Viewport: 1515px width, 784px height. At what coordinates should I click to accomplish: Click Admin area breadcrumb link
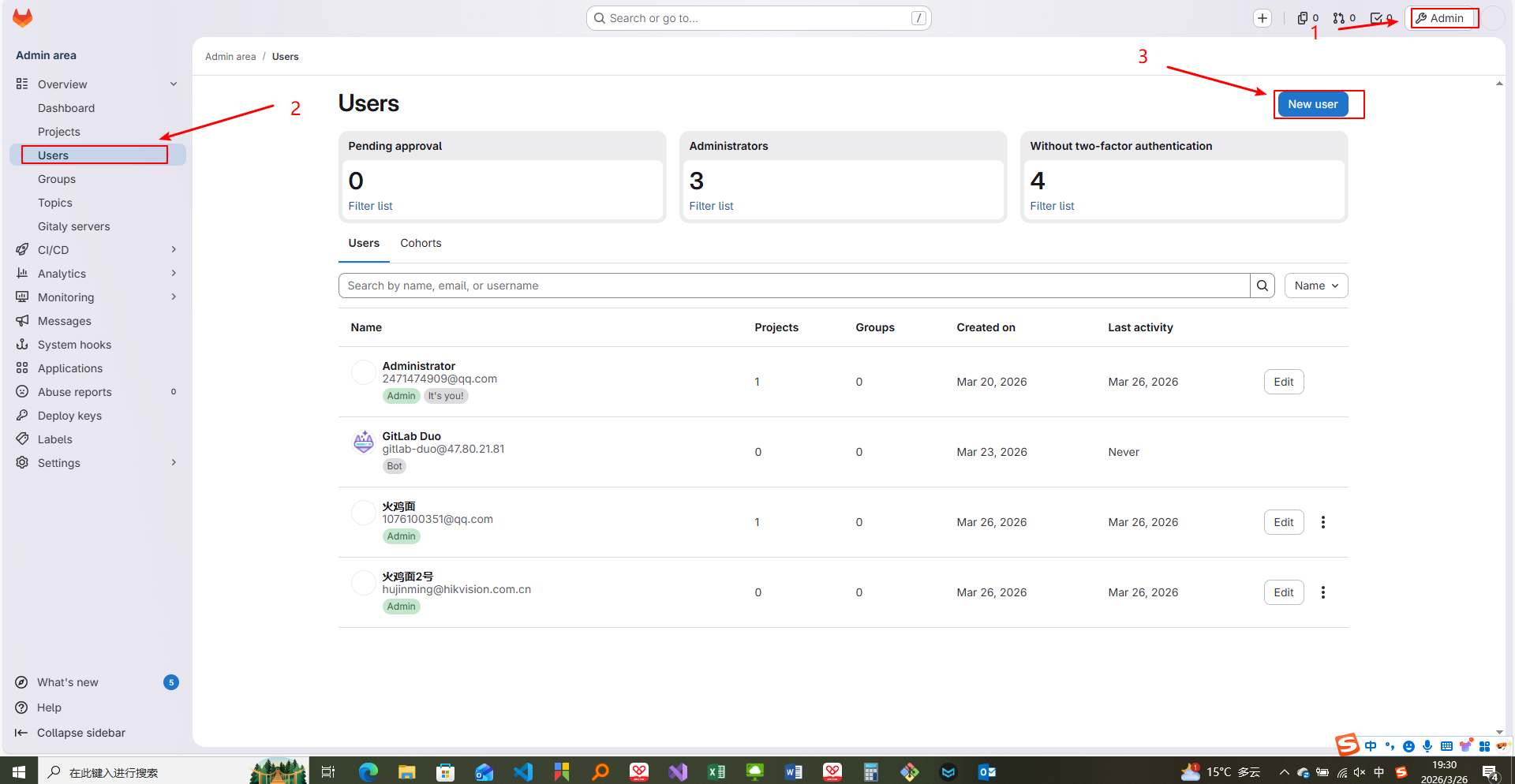230,57
